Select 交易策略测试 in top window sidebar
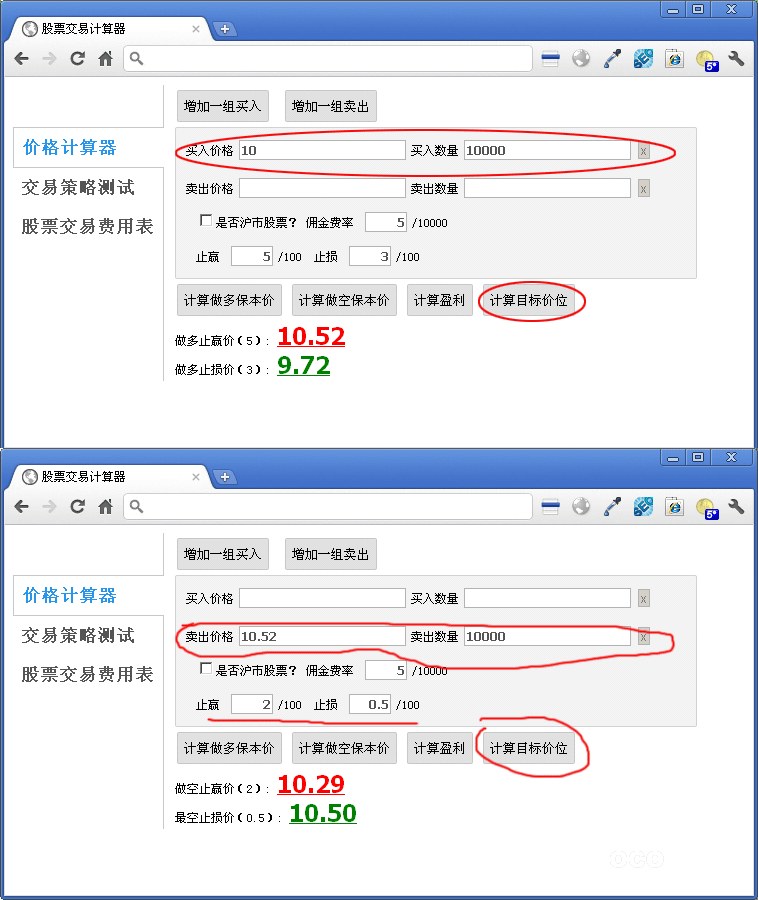 point(78,187)
